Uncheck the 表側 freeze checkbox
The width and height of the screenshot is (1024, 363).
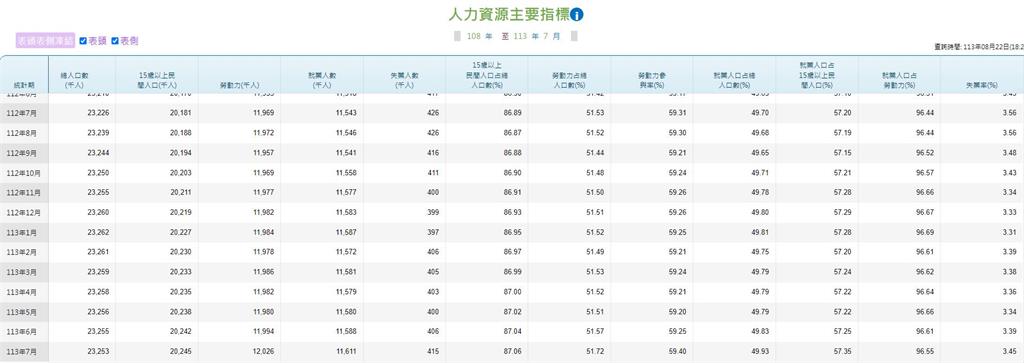point(115,40)
